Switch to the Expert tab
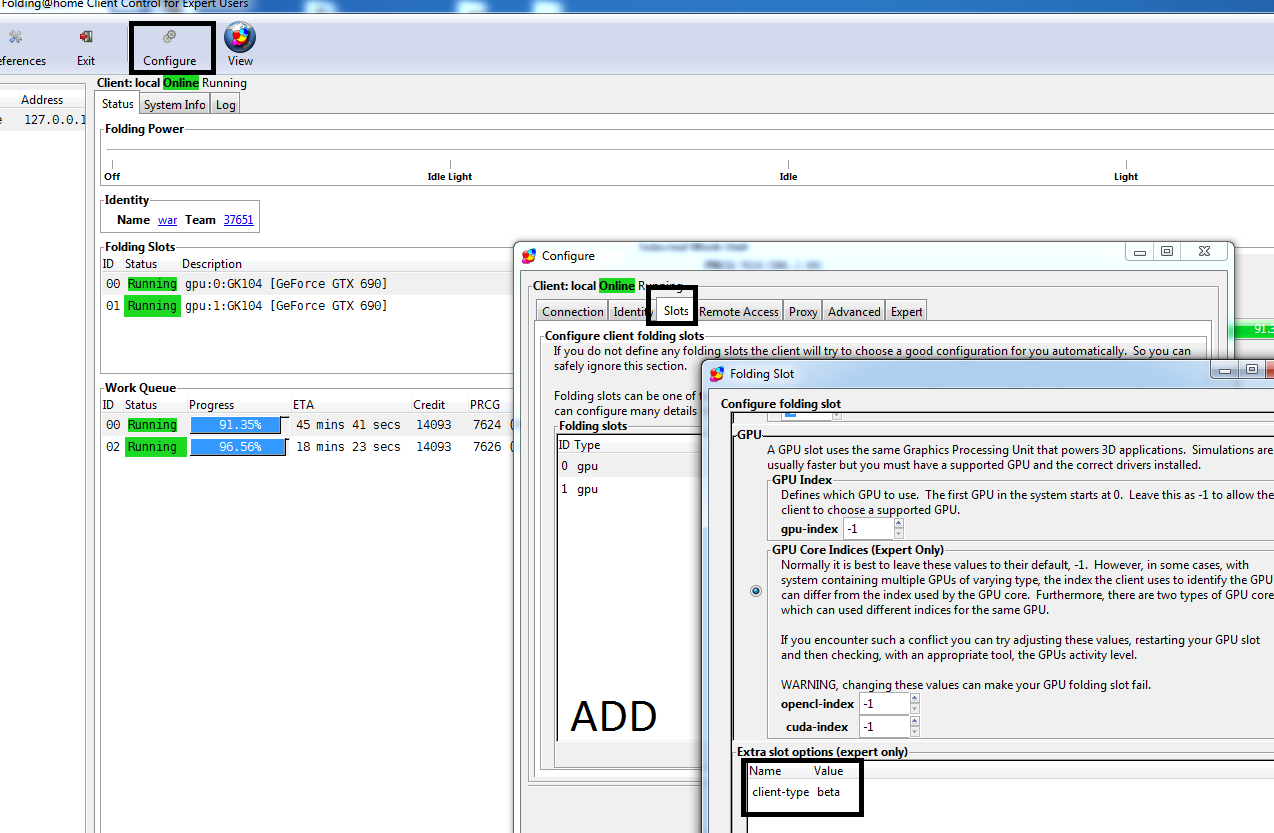The image size is (1274, 833). click(906, 312)
